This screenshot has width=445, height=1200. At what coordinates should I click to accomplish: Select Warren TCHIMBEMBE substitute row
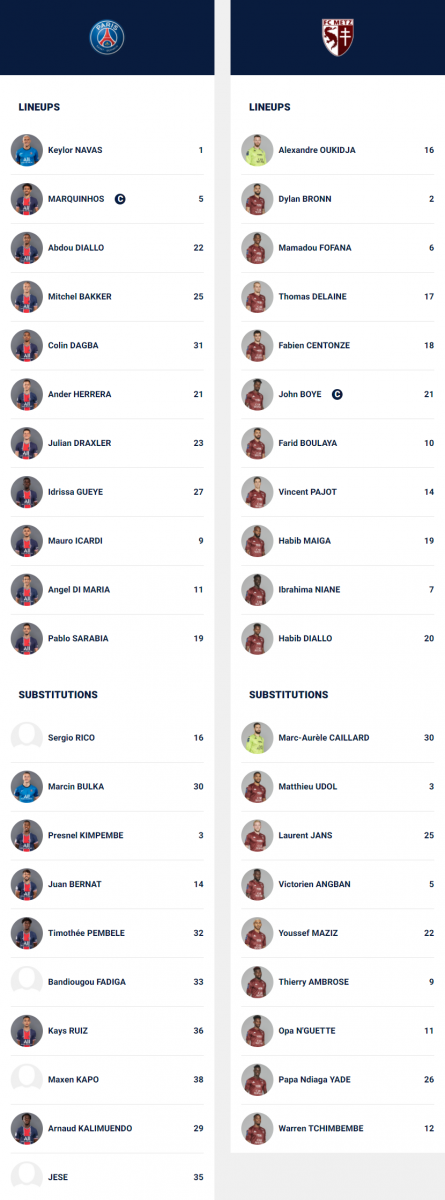[338, 1129]
